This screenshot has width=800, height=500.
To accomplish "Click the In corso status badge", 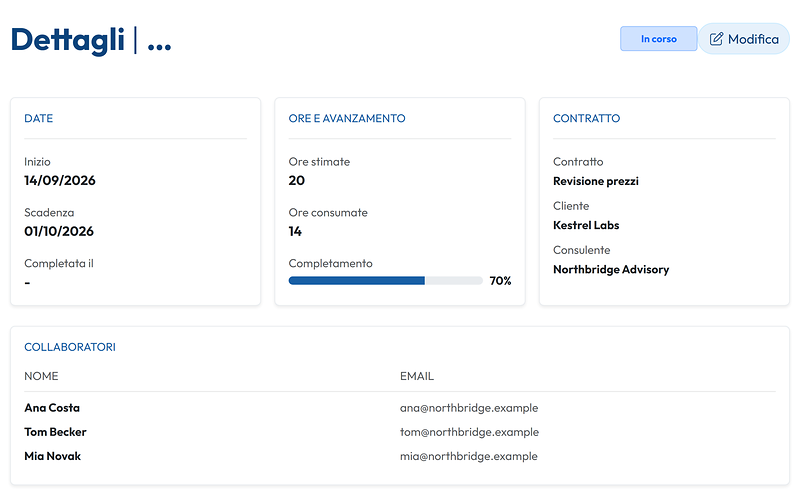I will click(x=658, y=39).
